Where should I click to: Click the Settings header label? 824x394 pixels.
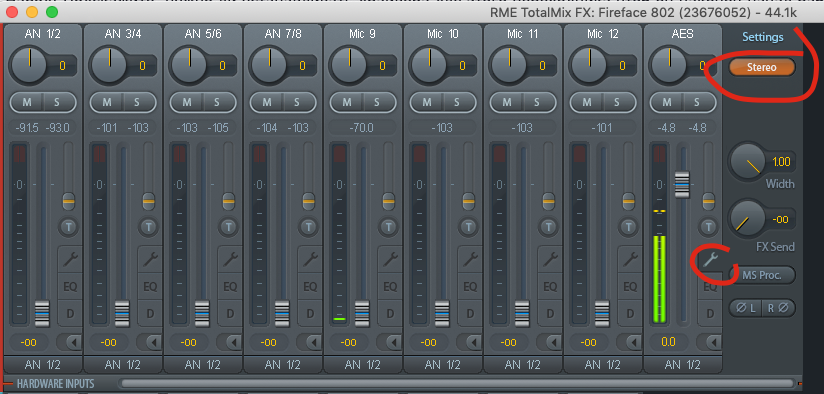[x=763, y=37]
